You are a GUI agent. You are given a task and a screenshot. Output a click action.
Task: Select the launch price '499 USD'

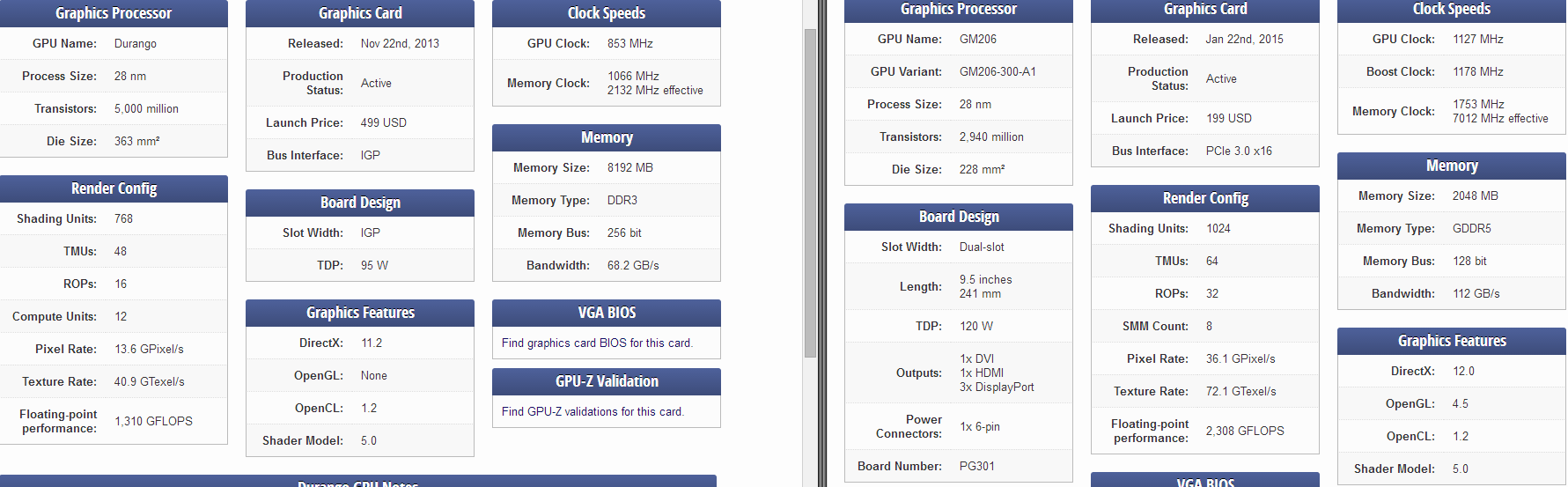pos(384,122)
